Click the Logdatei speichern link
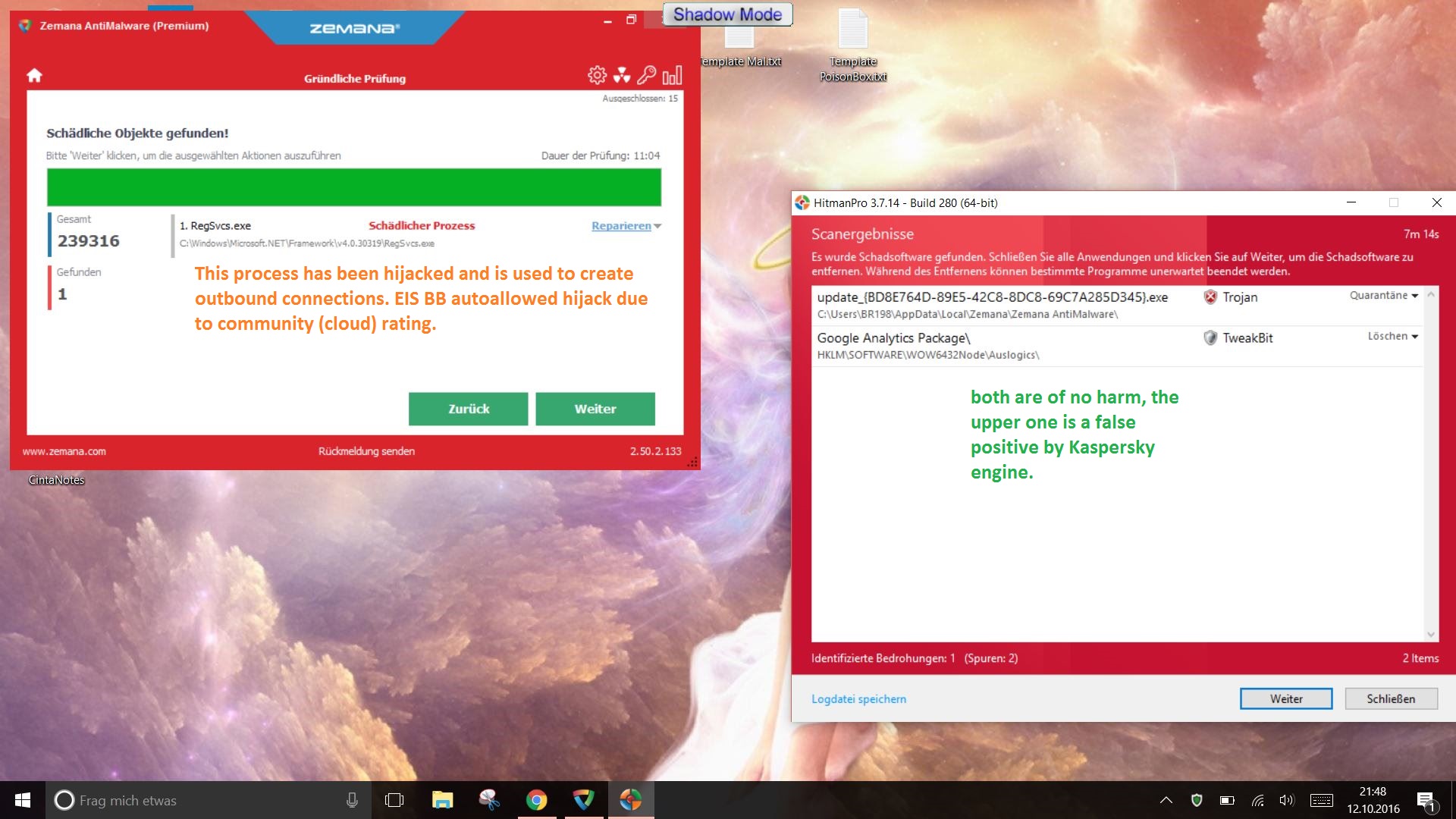The height and width of the screenshot is (819, 1456). point(858,699)
